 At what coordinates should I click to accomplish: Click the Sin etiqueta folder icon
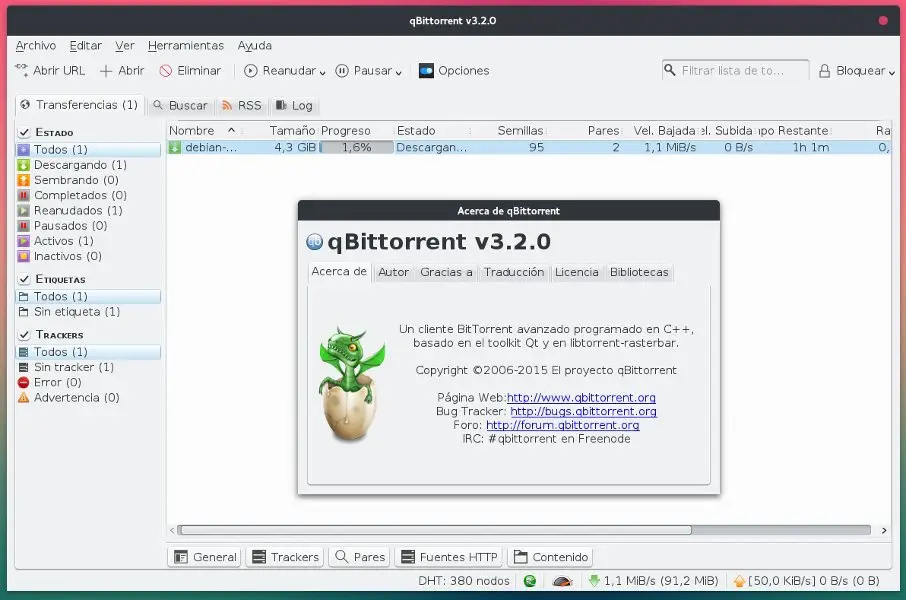[23, 312]
